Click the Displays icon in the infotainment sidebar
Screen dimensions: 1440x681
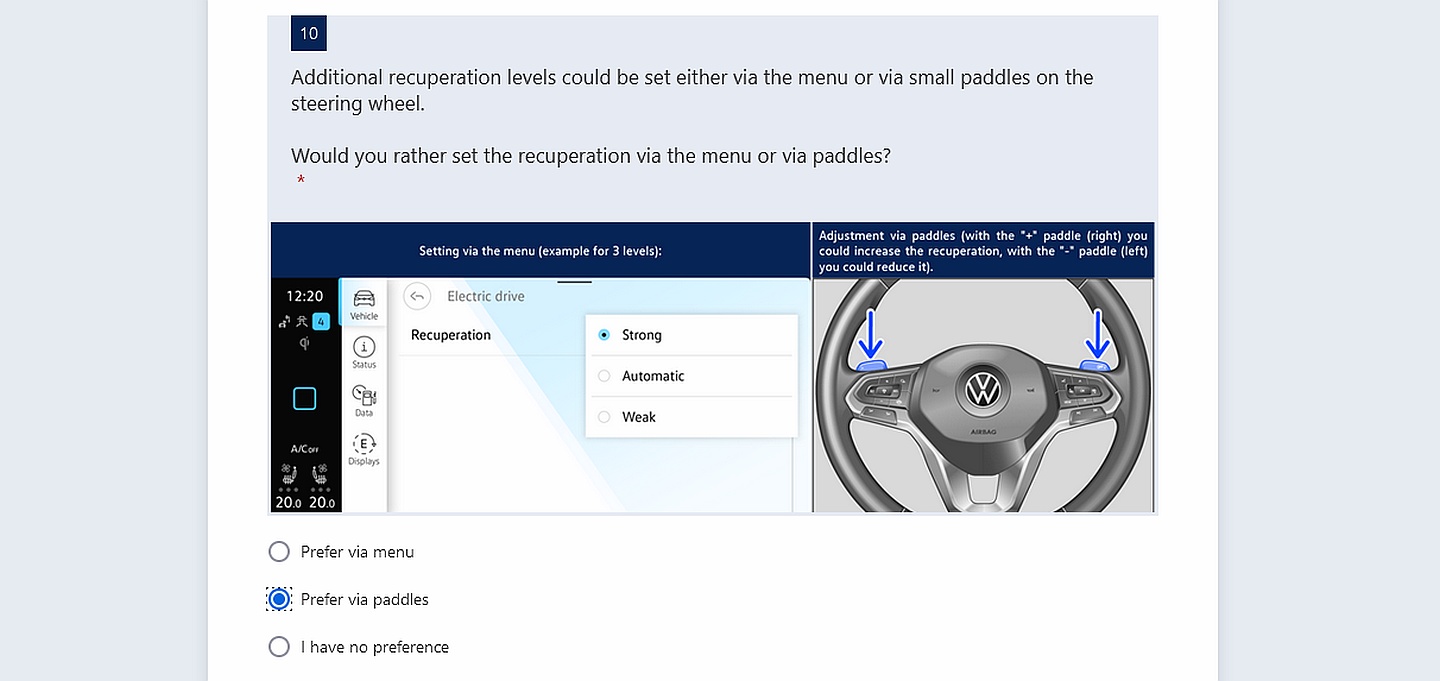(364, 444)
